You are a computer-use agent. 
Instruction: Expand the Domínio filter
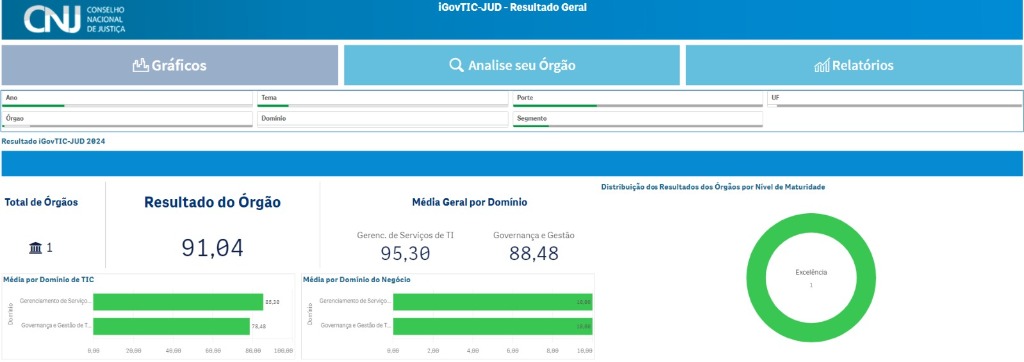tap(383, 119)
